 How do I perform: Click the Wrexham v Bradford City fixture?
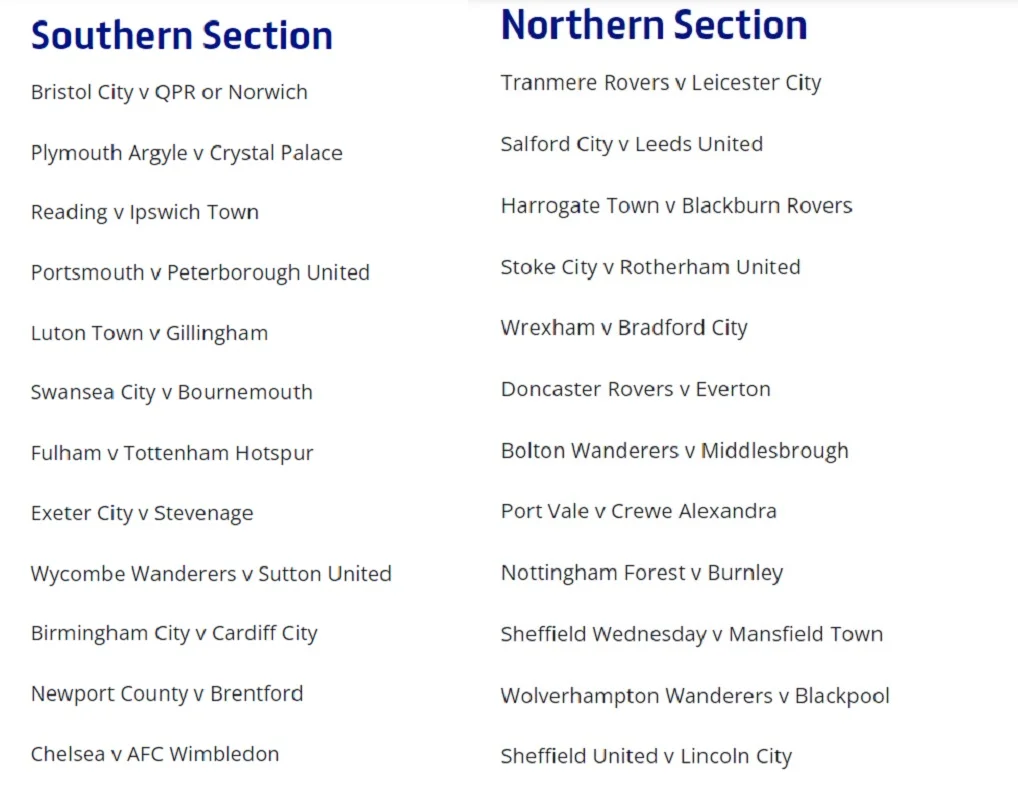pyautogui.click(x=624, y=328)
